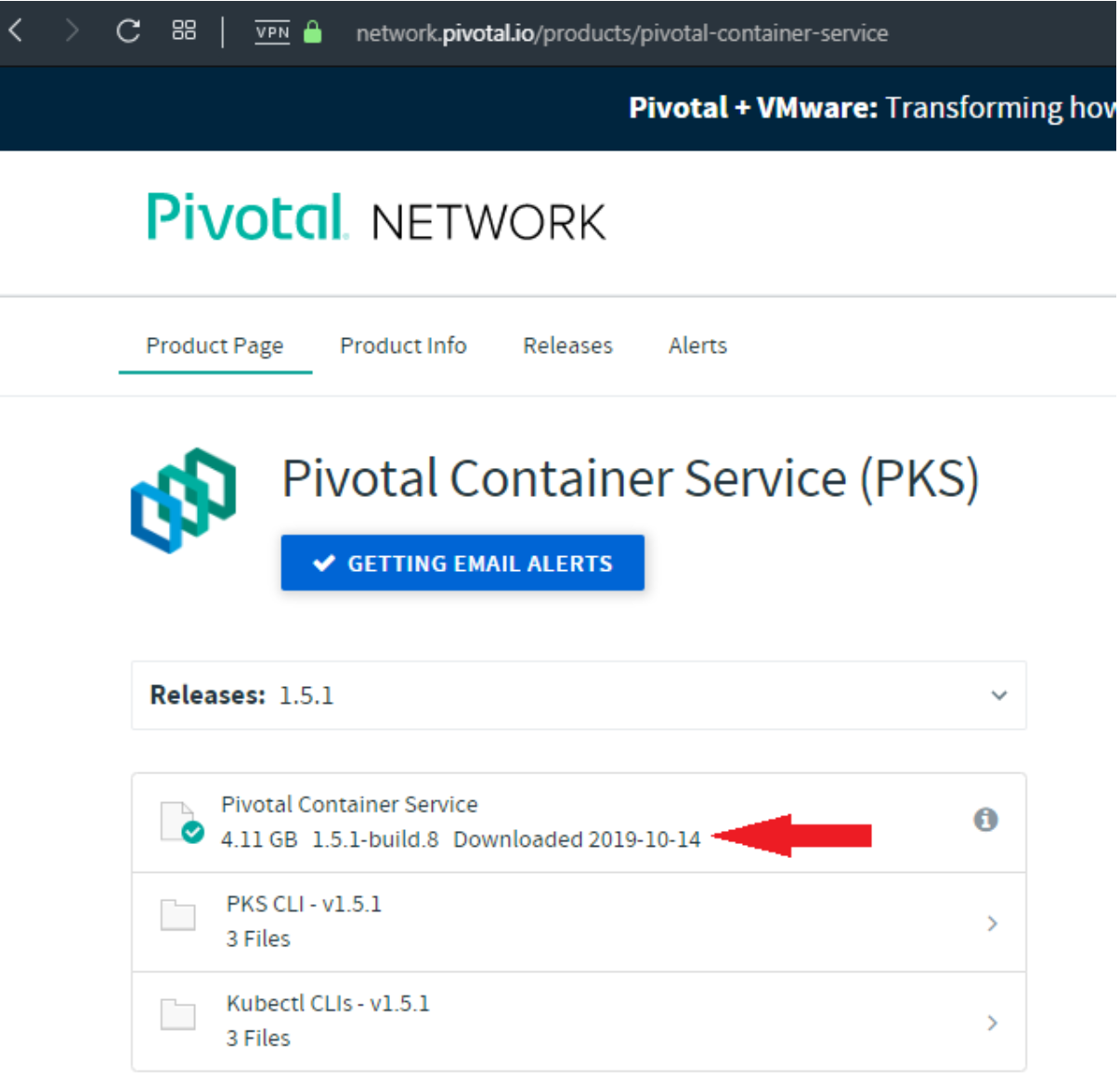Toggle the Getting Email Alerts button
The height and width of the screenshot is (1078, 1120).
pyautogui.click(x=462, y=563)
